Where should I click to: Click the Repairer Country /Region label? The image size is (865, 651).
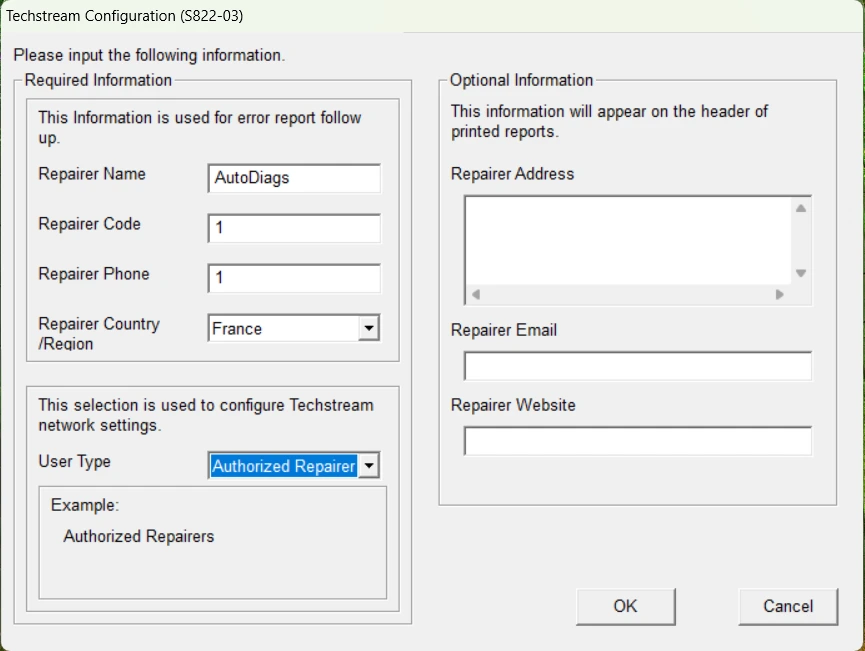99,333
